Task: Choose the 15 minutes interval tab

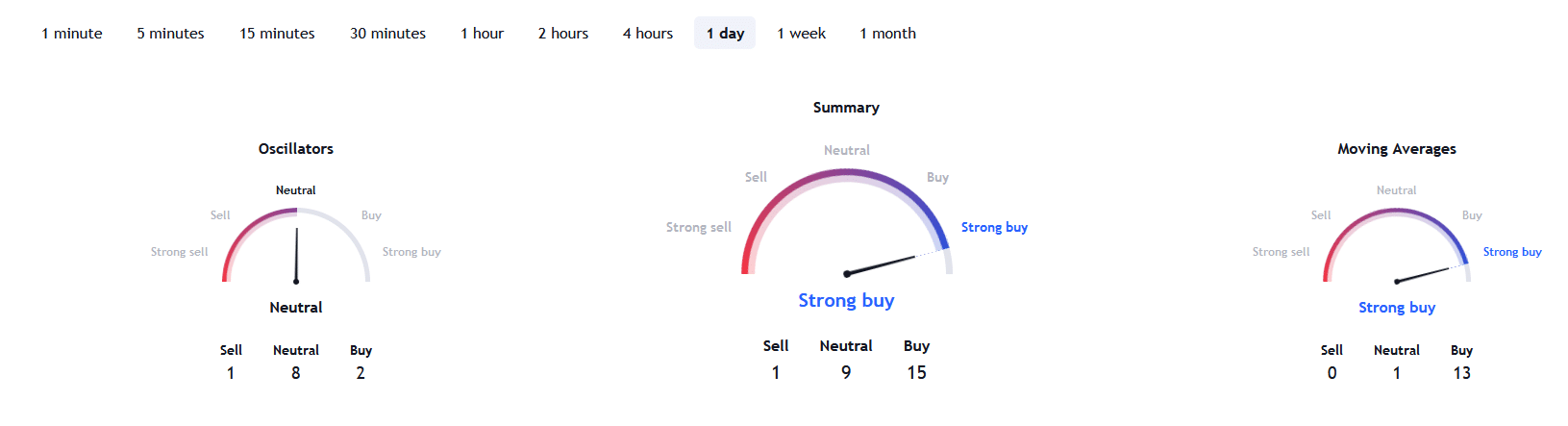Action: click(x=277, y=34)
